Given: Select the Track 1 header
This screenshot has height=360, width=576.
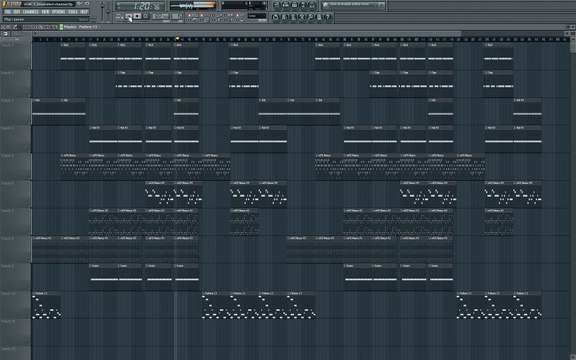Looking at the screenshot, I should (x=15, y=56).
